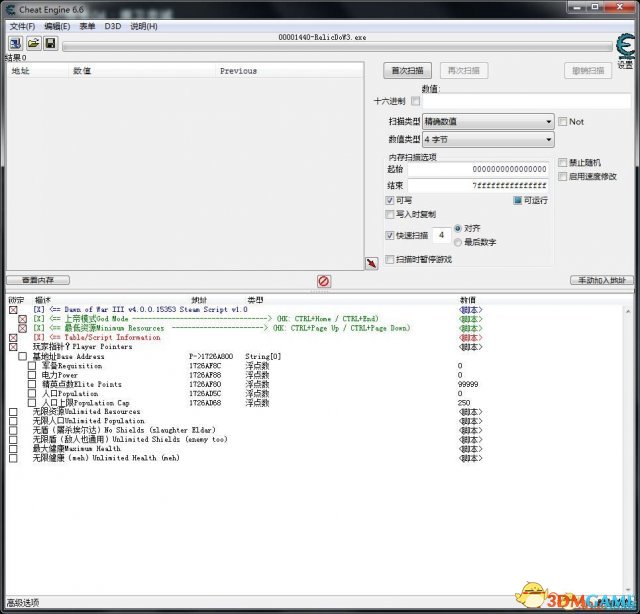
Task: Freeze the 精英点数 Elite Points value
Action: point(32,384)
